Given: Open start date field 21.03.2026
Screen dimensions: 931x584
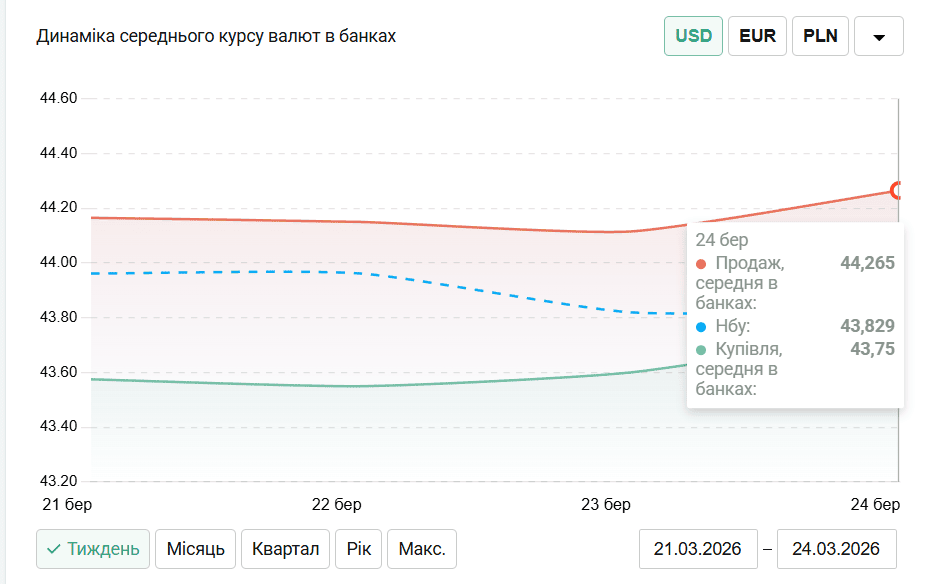Looking at the screenshot, I should coord(697,549).
